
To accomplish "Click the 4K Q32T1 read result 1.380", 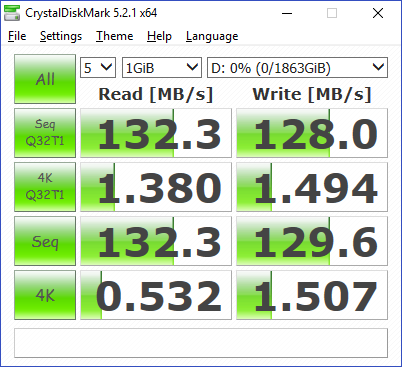I will (x=156, y=187).
